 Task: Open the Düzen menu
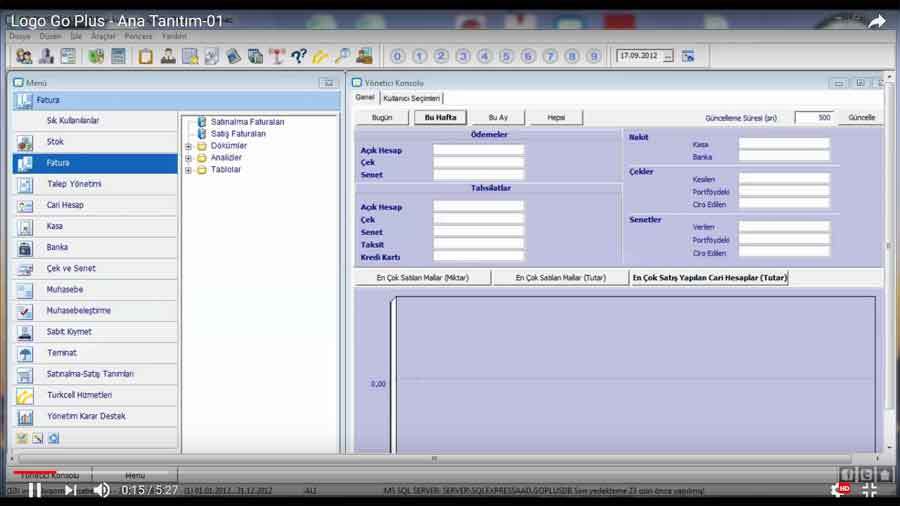pyautogui.click(x=50, y=36)
